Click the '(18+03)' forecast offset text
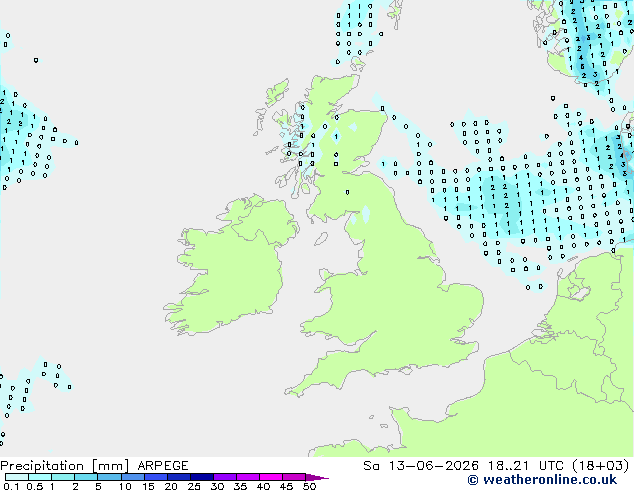This screenshot has width=634, height=490. [600, 466]
